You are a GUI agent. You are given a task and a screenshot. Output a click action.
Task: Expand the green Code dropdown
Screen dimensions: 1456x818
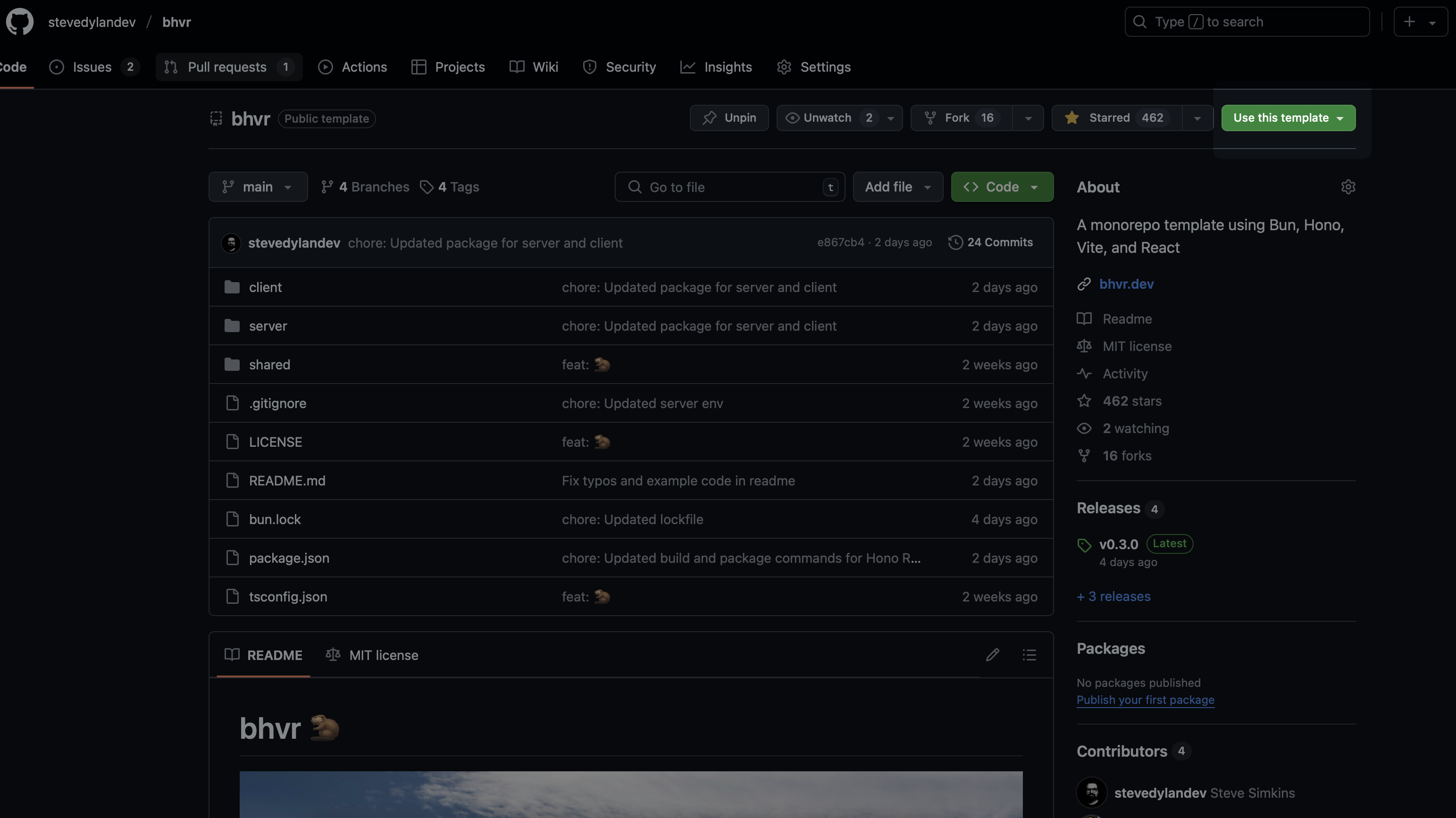point(1002,187)
